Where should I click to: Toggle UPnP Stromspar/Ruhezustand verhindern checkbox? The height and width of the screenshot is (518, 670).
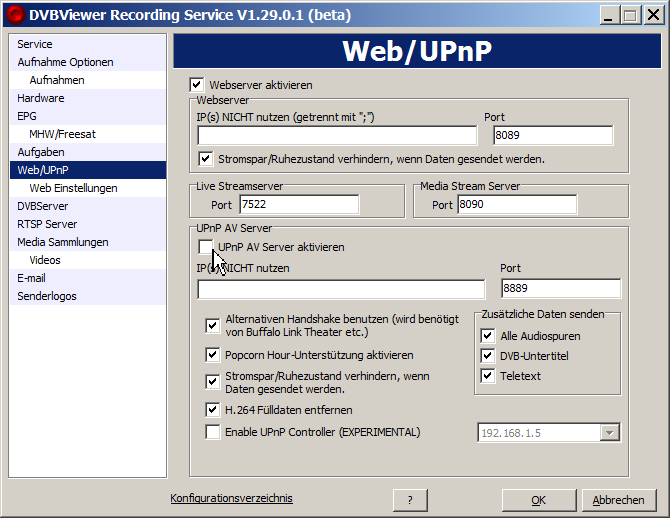point(213,382)
